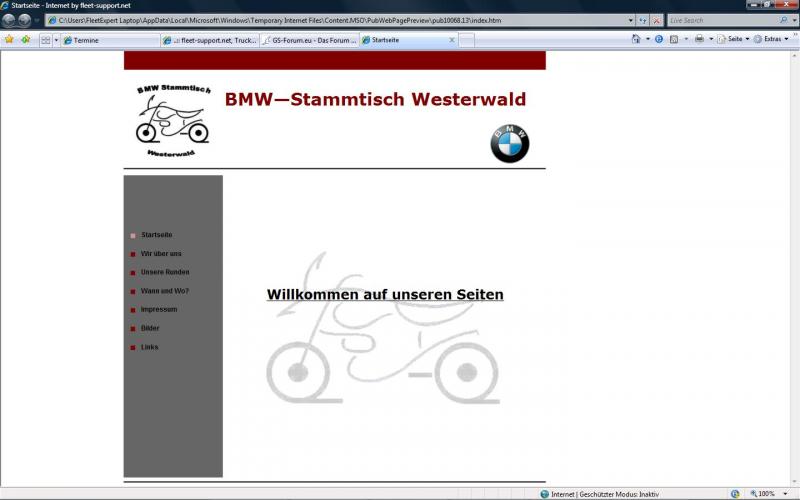Open the feeds toolbar icon
800x500 pixels.
tap(674, 39)
